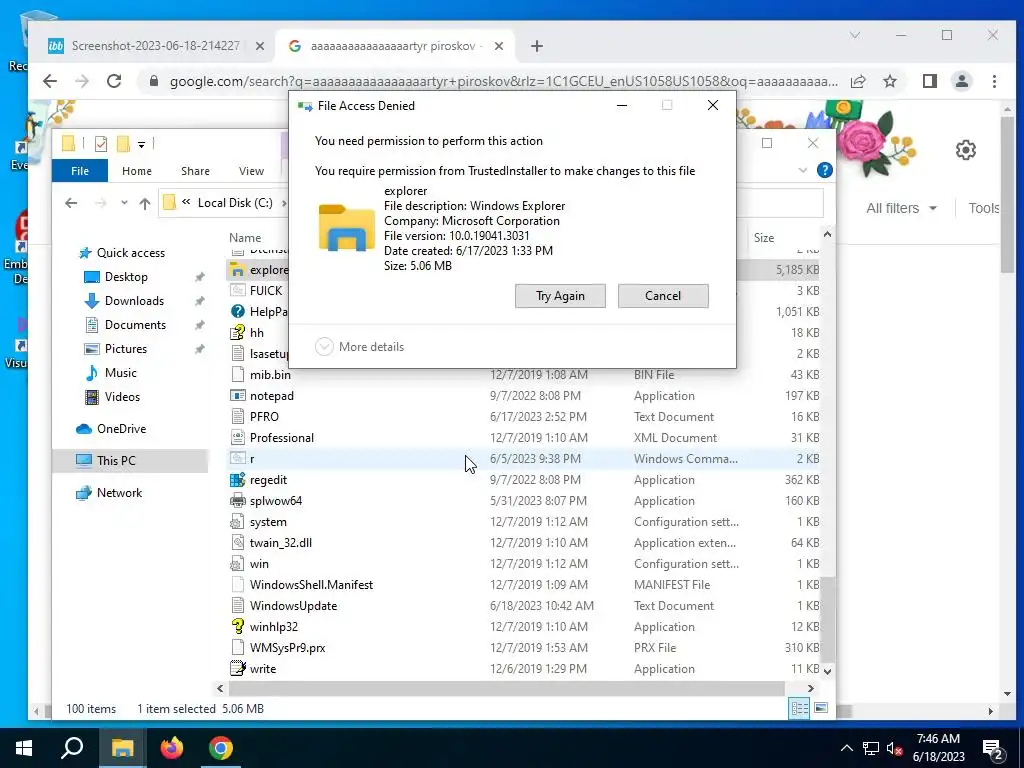Toggle Chrome side panel
Viewport: 1024px width, 768px height.
coord(930,82)
